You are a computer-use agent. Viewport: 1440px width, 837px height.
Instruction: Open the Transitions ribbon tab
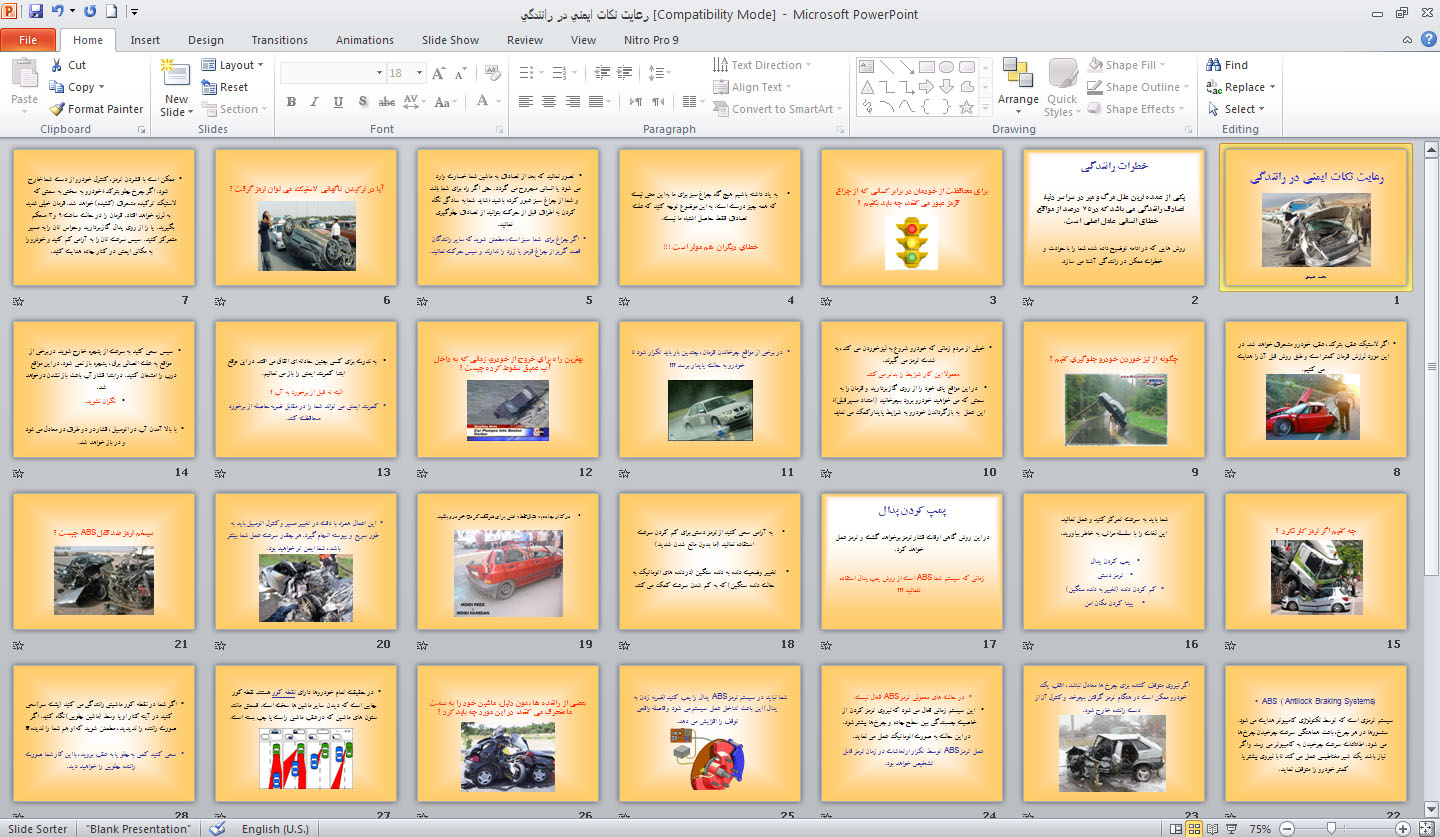[279, 40]
